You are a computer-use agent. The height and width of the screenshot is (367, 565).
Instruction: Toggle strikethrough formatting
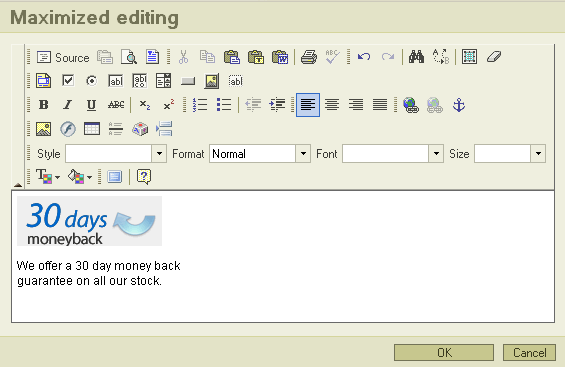click(116, 105)
